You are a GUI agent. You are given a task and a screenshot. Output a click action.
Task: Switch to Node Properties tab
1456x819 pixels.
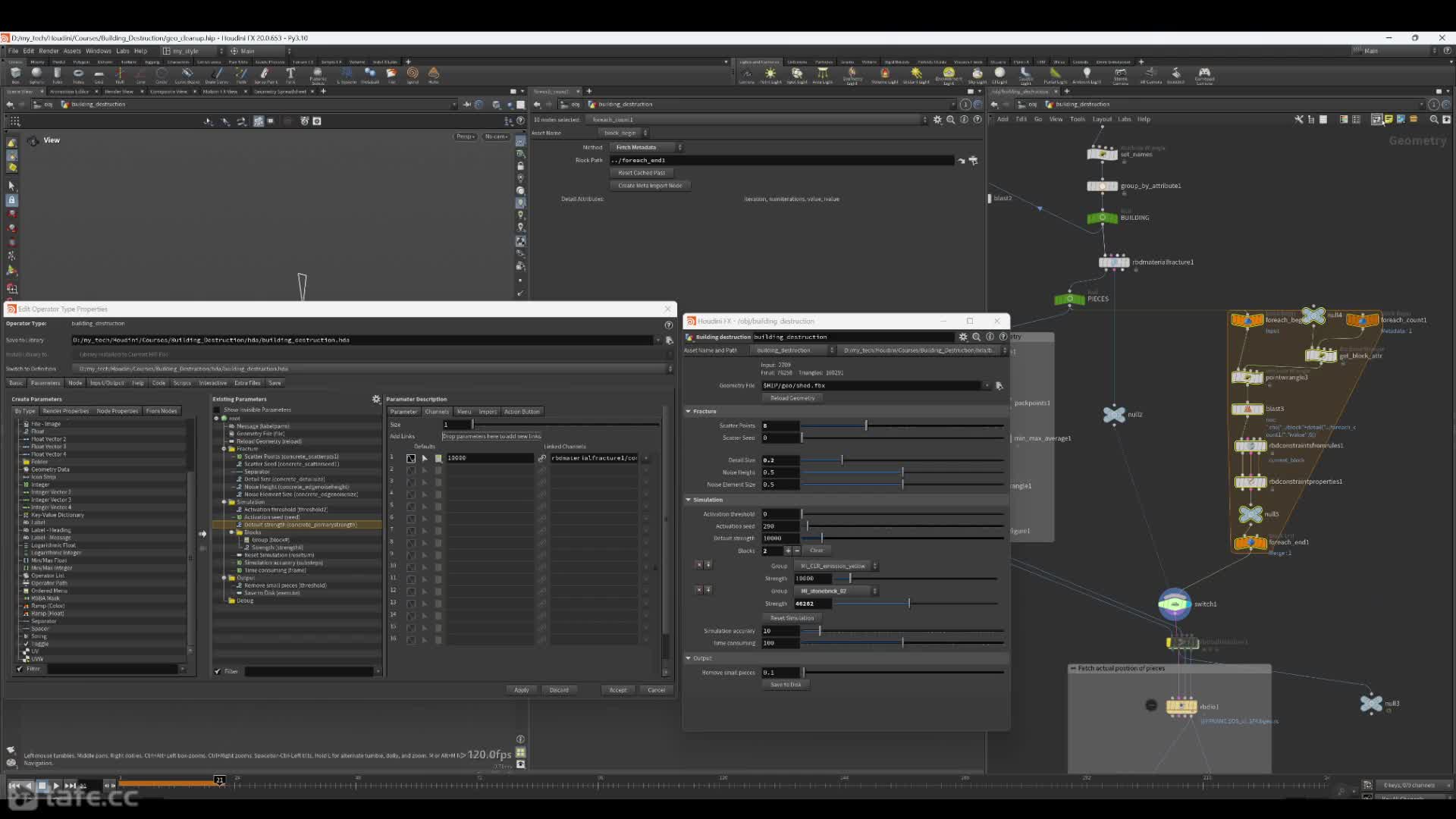[118, 411]
